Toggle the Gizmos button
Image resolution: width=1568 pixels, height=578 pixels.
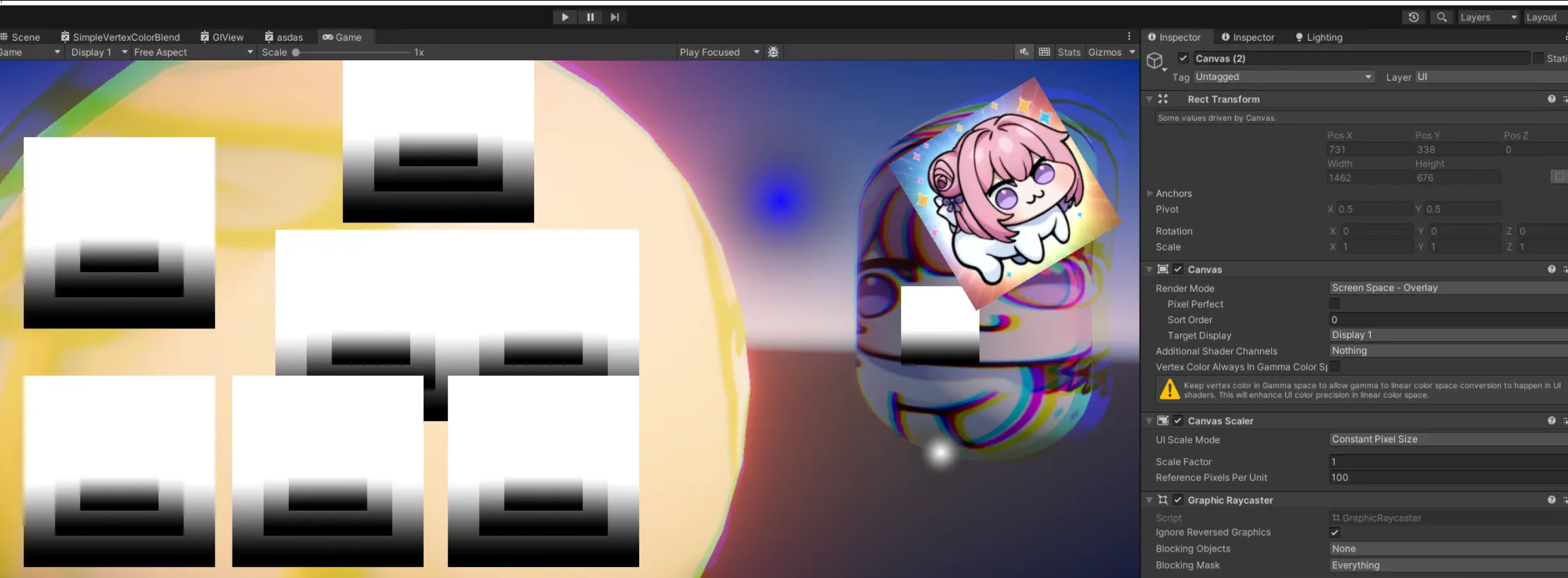pyautogui.click(x=1104, y=52)
